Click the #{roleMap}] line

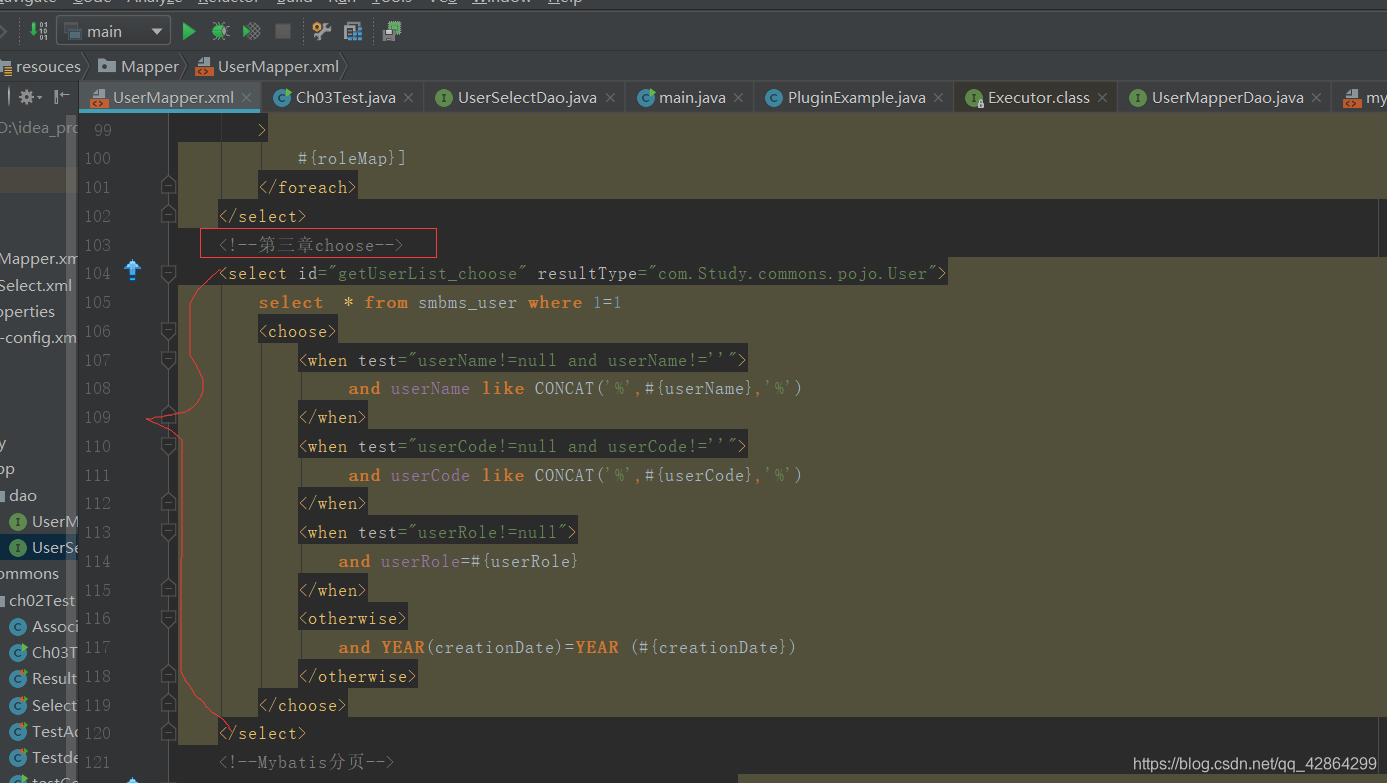pyautogui.click(x=352, y=158)
